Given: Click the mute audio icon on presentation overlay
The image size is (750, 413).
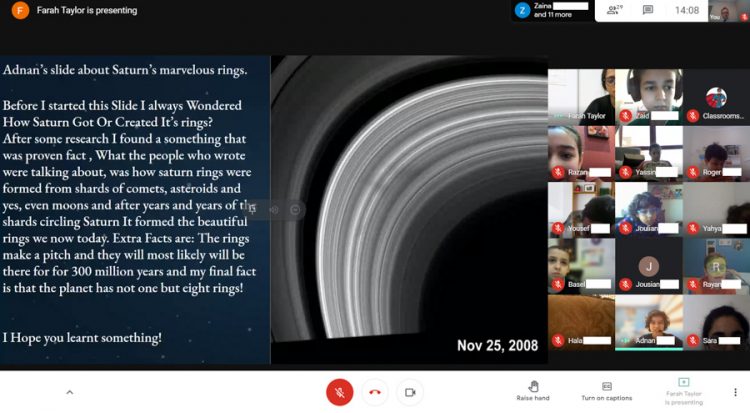Looking at the screenshot, I should (274, 209).
